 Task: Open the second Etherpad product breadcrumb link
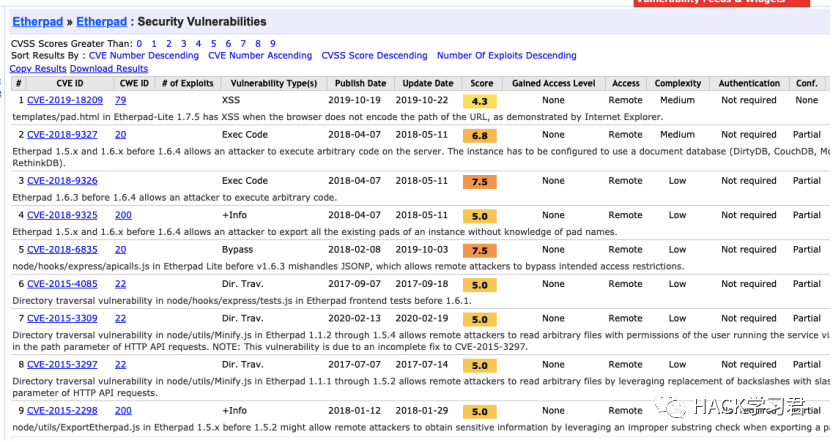[101, 22]
